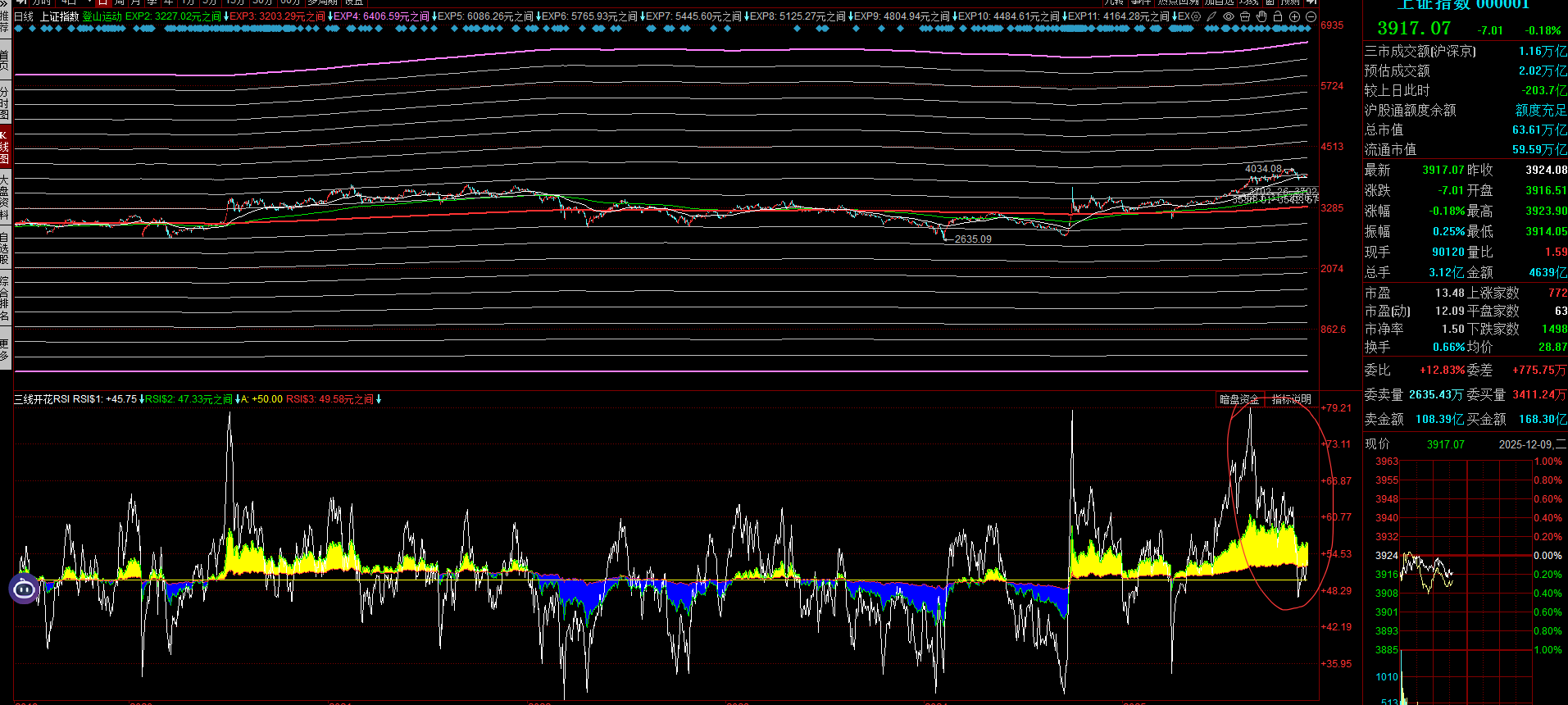Click the 4034.08 high price label
Screen dimensions: 1568x705
pyautogui.click(x=1263, y=169)
